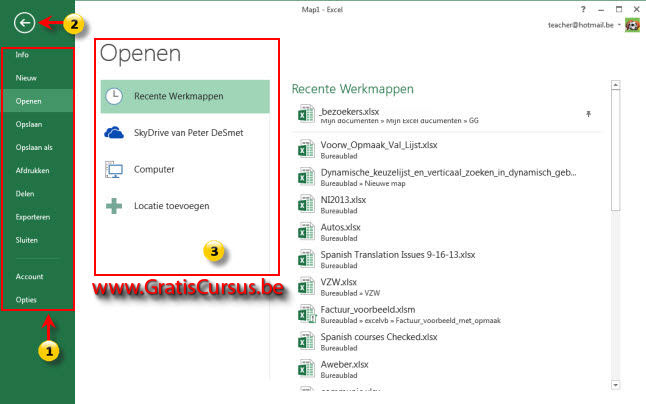
Task: Click the help question mark icon
Action: (x=583, y=9)
